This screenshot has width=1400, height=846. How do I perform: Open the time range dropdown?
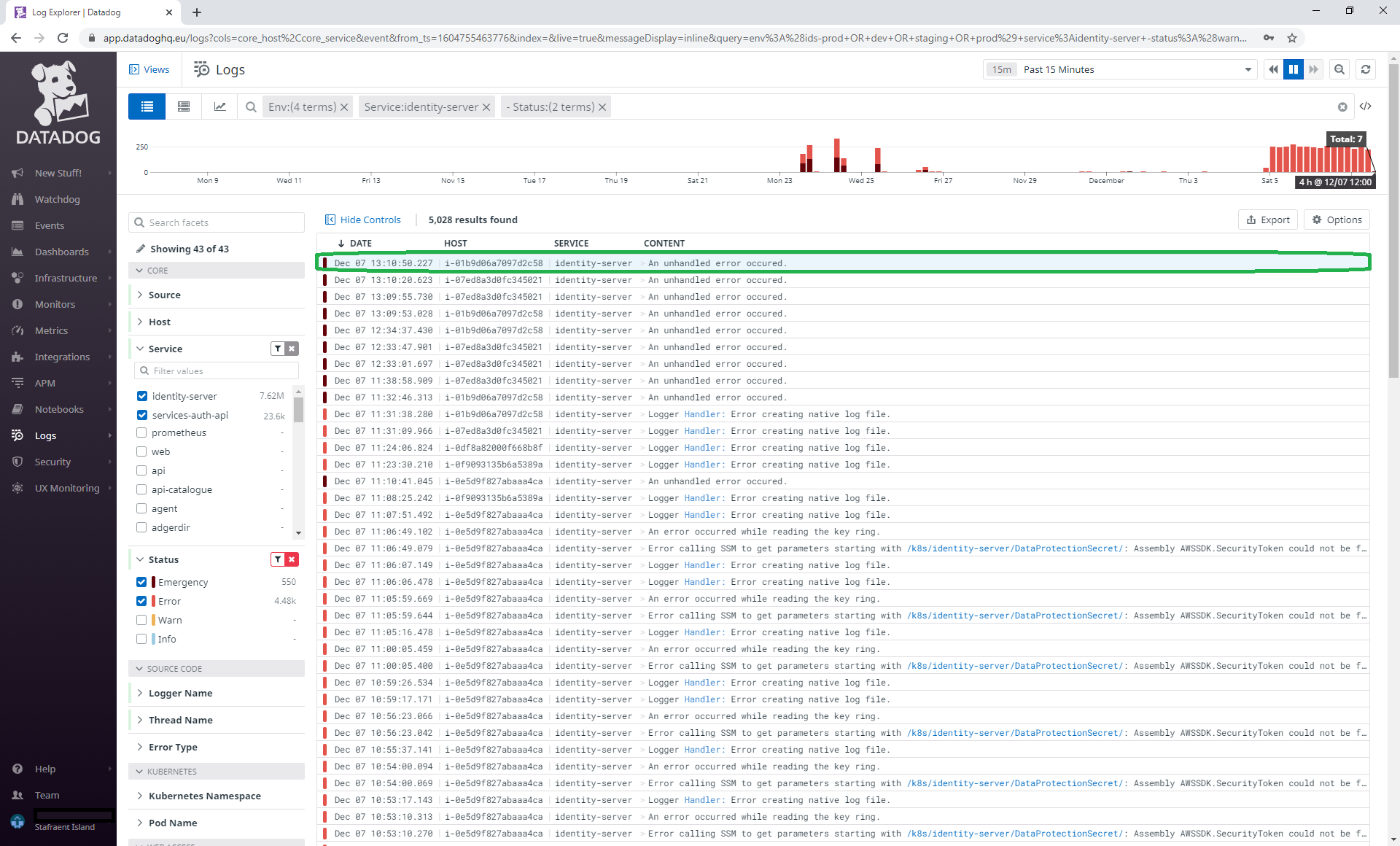(1120, 69)
